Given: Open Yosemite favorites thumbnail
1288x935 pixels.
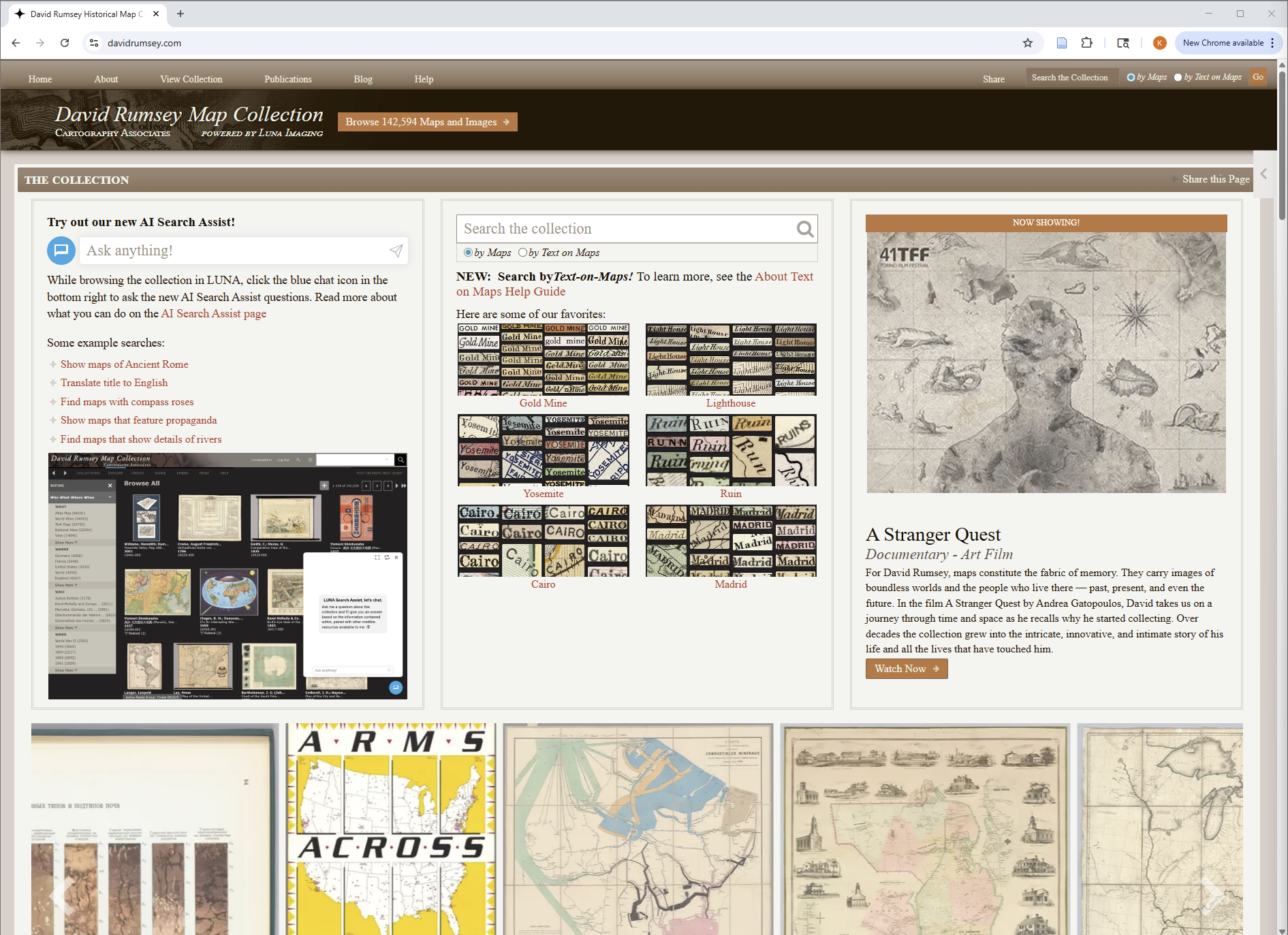Looking at the screenshot, I should click(544, 450).
